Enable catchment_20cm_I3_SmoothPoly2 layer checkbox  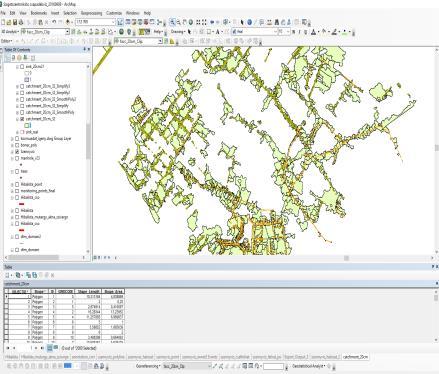tap(22, 99)
